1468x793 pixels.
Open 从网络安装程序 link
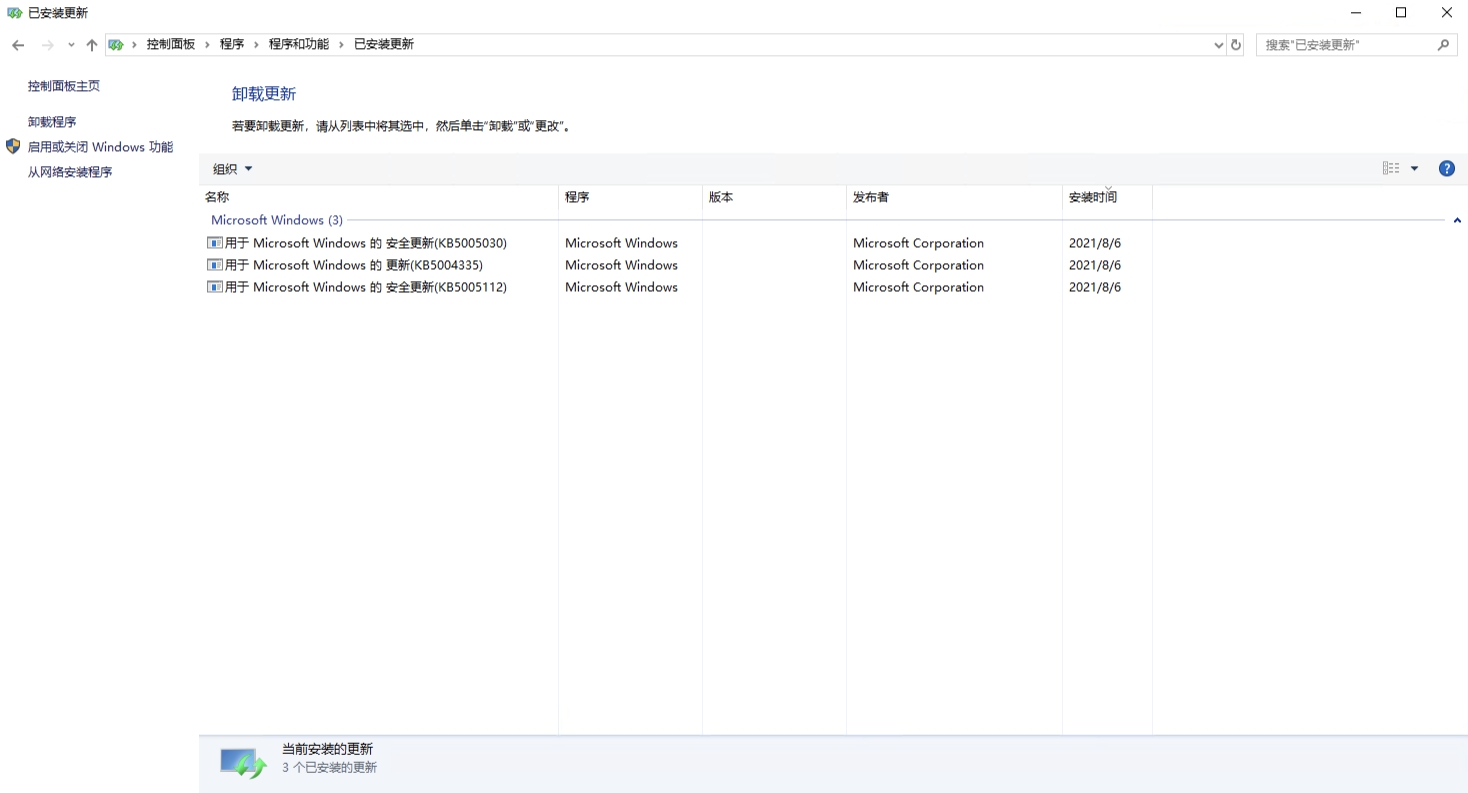coord(70,172)
